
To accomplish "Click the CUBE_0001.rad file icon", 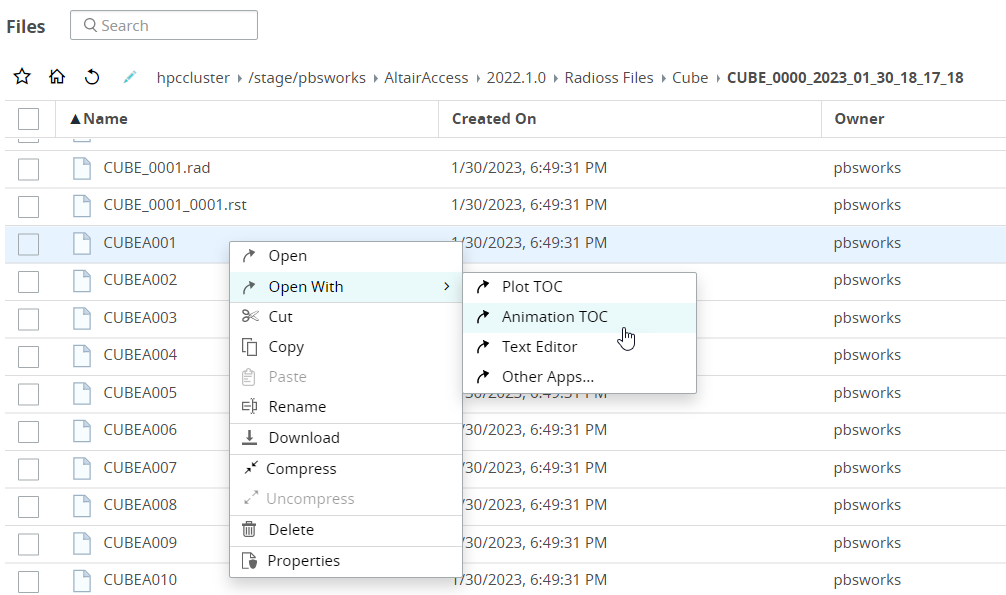I will click(81, 168).
